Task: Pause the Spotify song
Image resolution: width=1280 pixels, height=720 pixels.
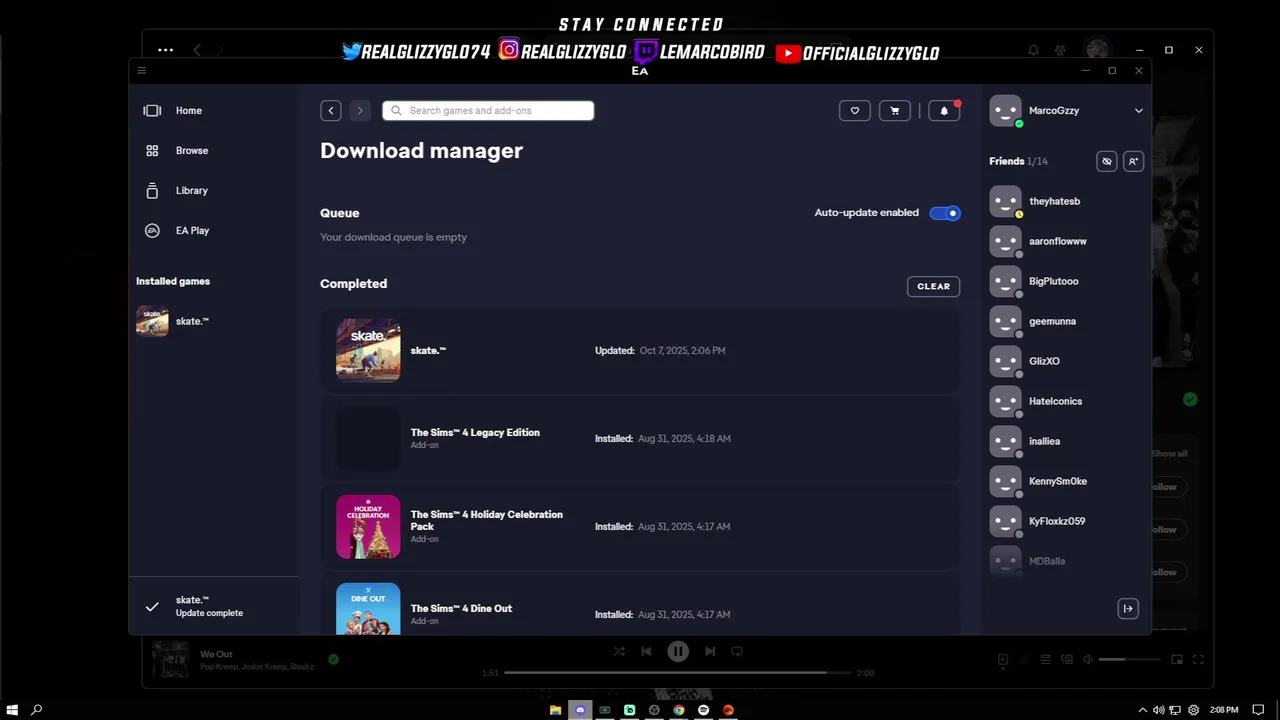Action: click(678, 651)
